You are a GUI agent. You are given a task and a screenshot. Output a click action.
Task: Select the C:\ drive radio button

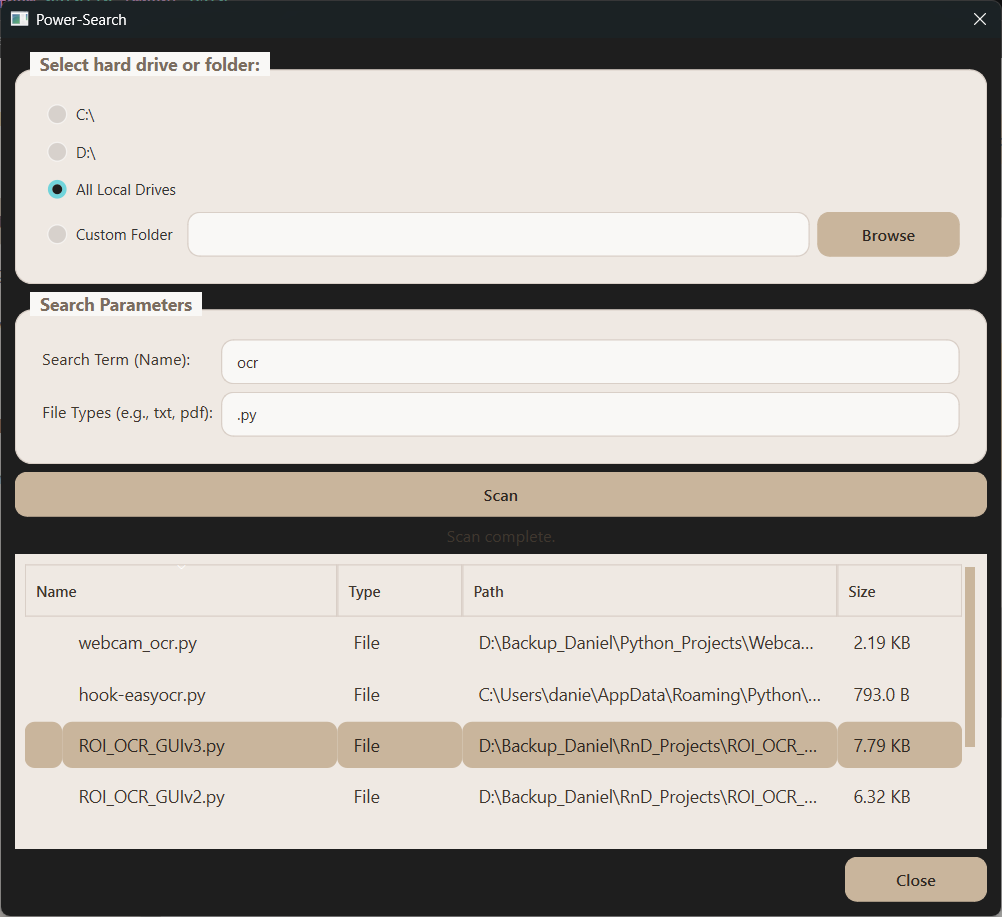[58, 114]
